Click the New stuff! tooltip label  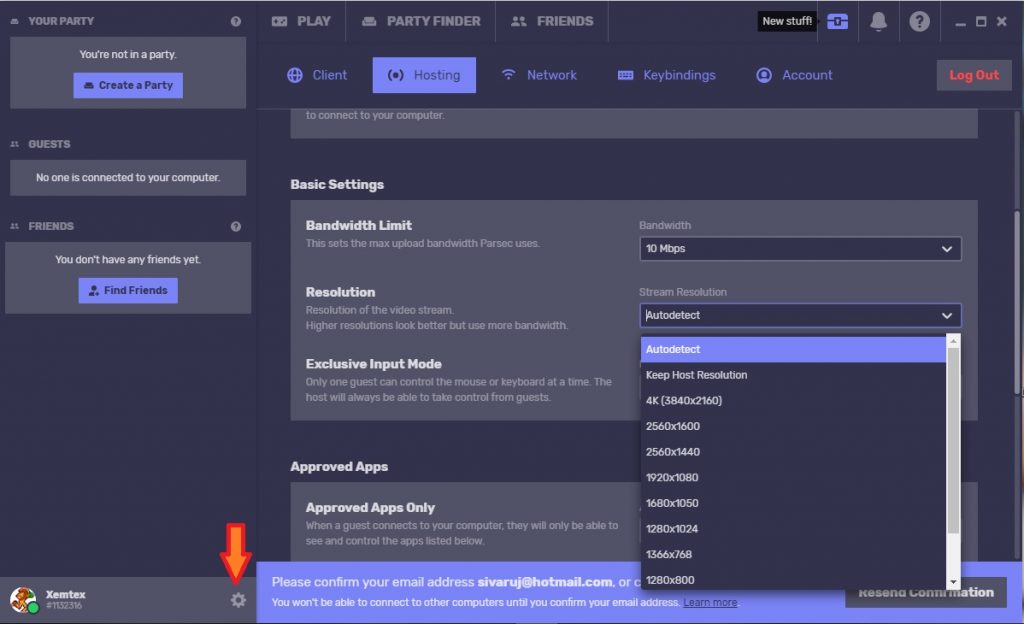[x=787, y=22]
